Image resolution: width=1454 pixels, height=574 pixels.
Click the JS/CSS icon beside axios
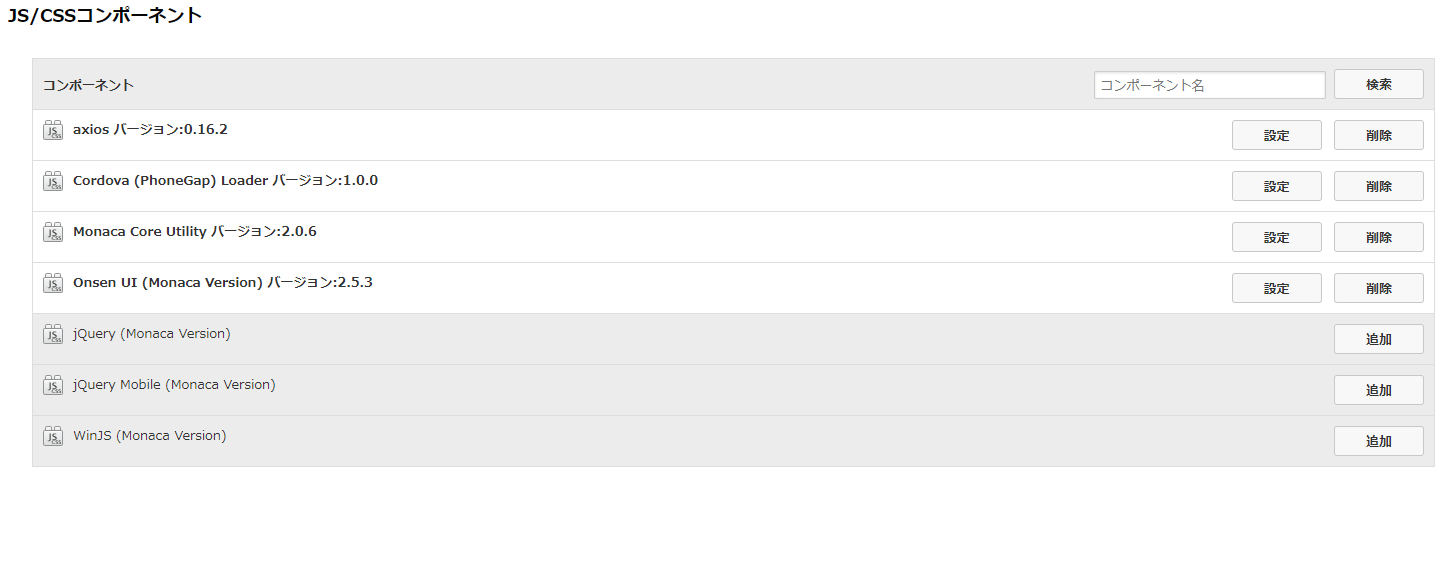pos(53,130)
